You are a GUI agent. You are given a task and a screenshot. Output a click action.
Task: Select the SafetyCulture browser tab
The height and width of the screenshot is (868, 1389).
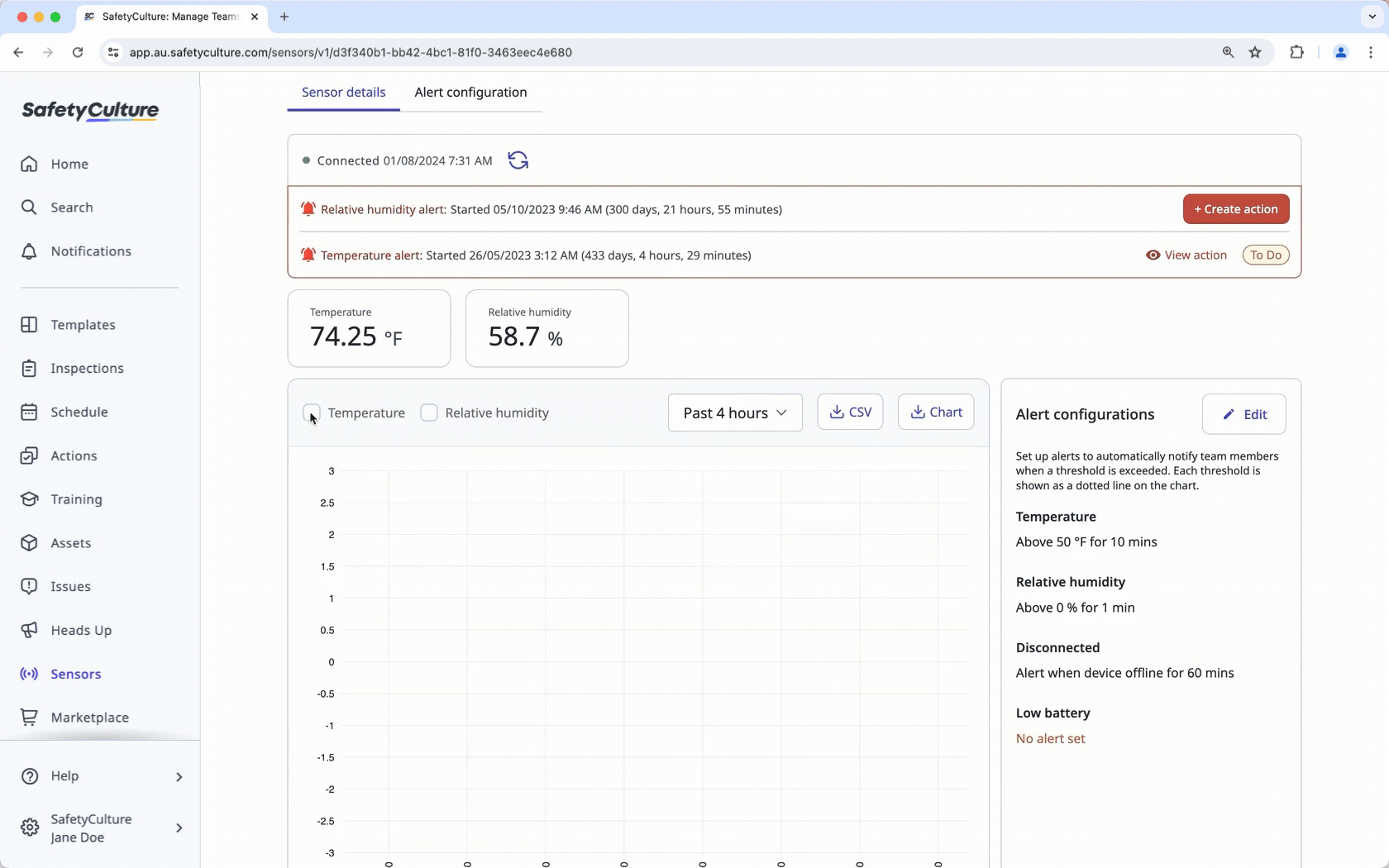click(x=170, y=17)
